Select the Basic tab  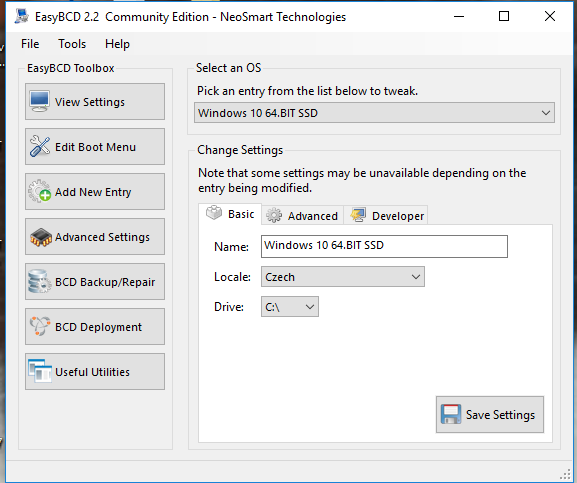230,214
